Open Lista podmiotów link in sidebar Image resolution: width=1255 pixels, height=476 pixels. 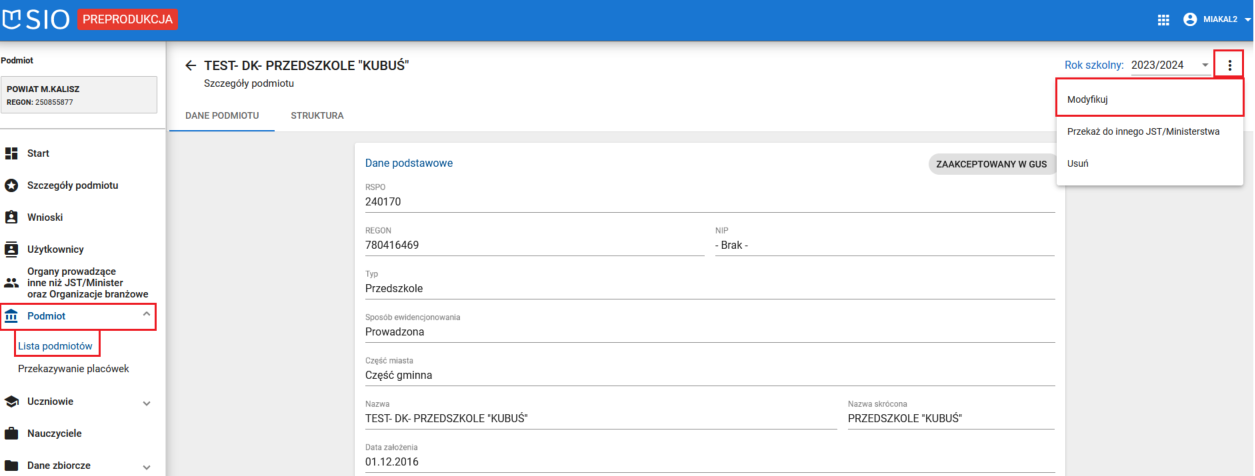[x=56, y=346]
